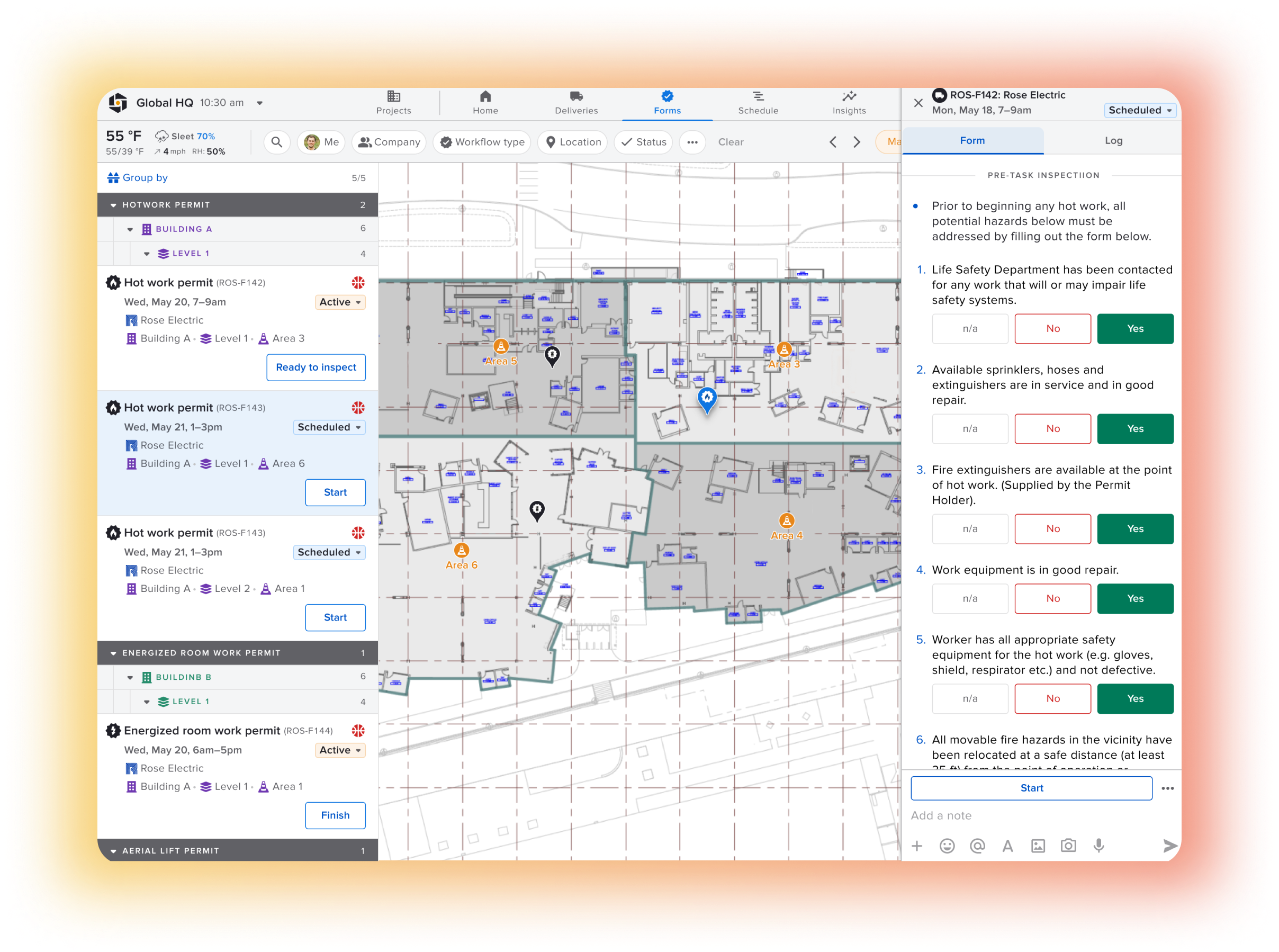Click the text formatting A icon
Viewport: 1279px width, 952px height.
[x=1007, y=846]
